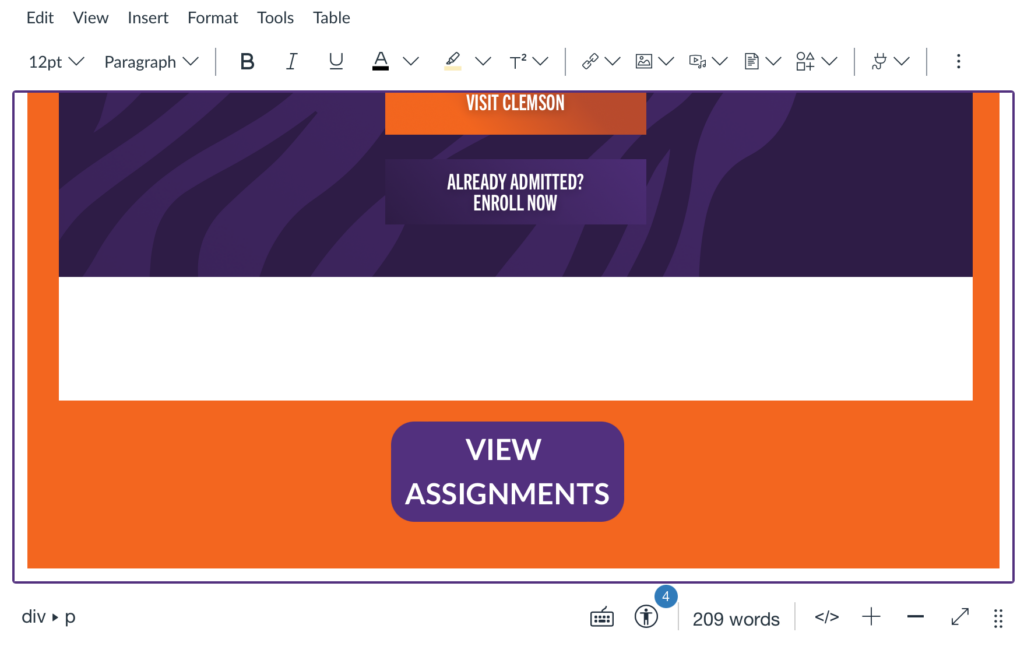
Task: Toggle underline formatting
Action: (x=336, y=61)
